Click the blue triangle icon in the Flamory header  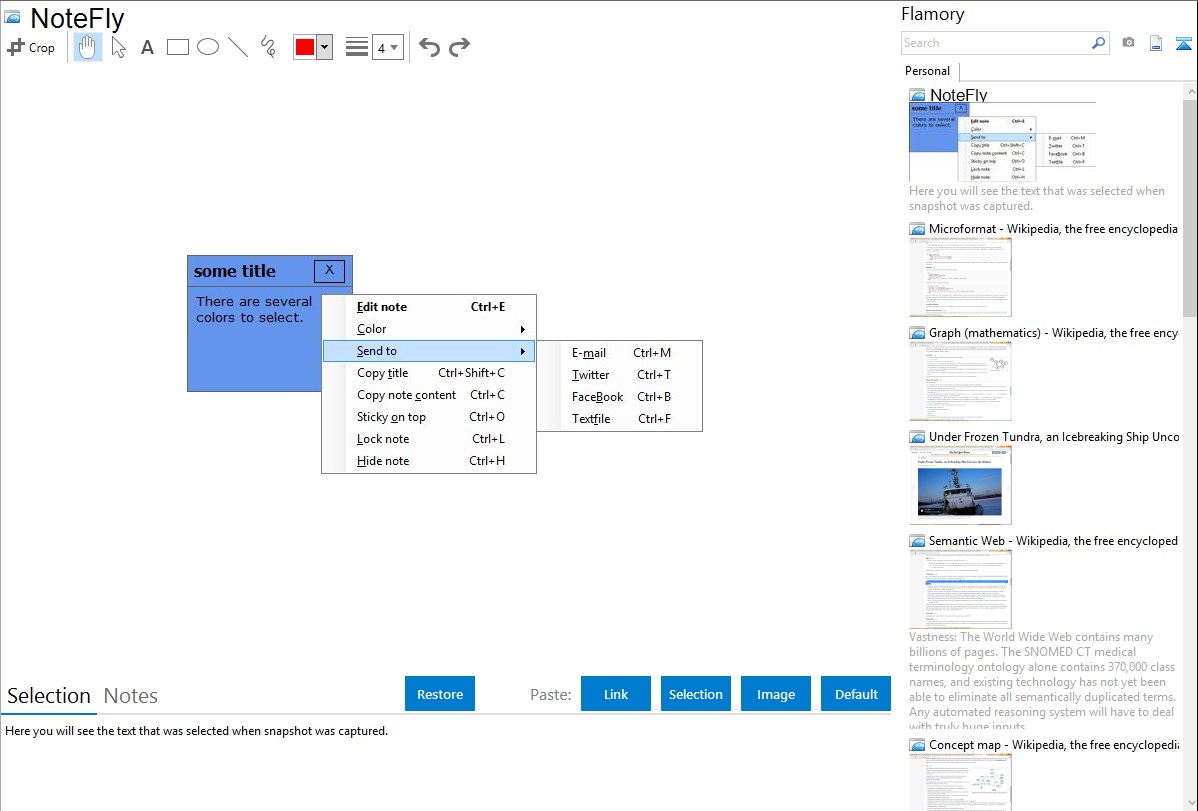(1183, 43)
